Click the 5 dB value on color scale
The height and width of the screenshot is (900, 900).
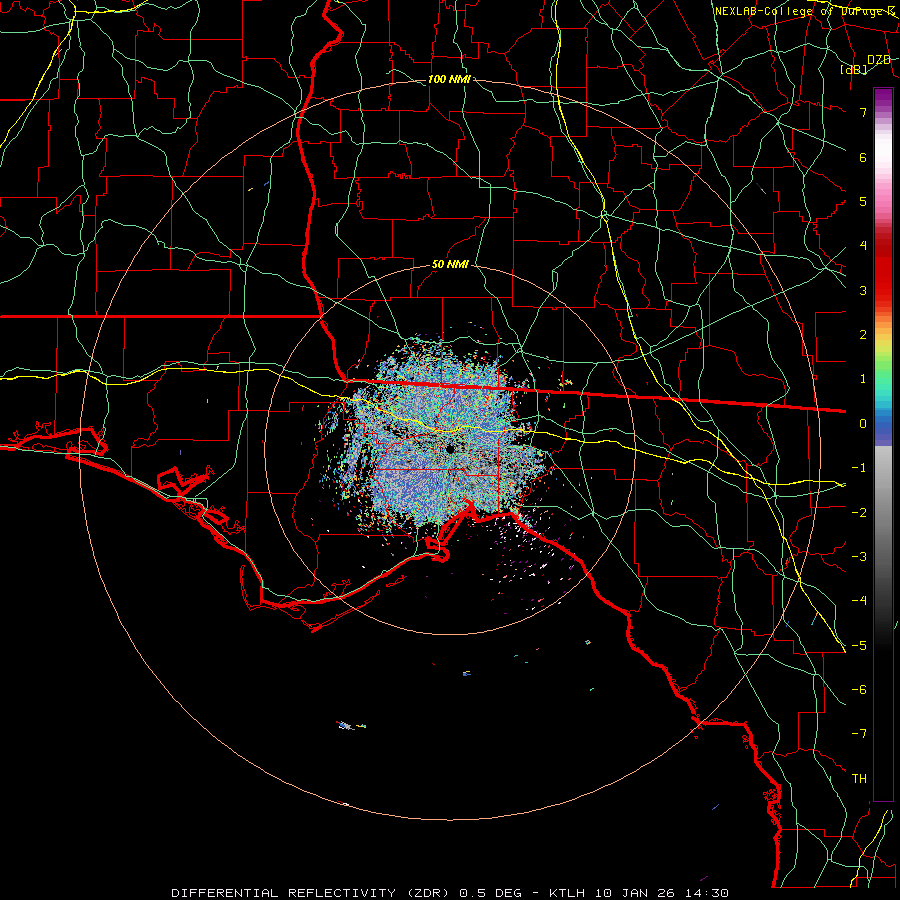click(x=863, y=201)
